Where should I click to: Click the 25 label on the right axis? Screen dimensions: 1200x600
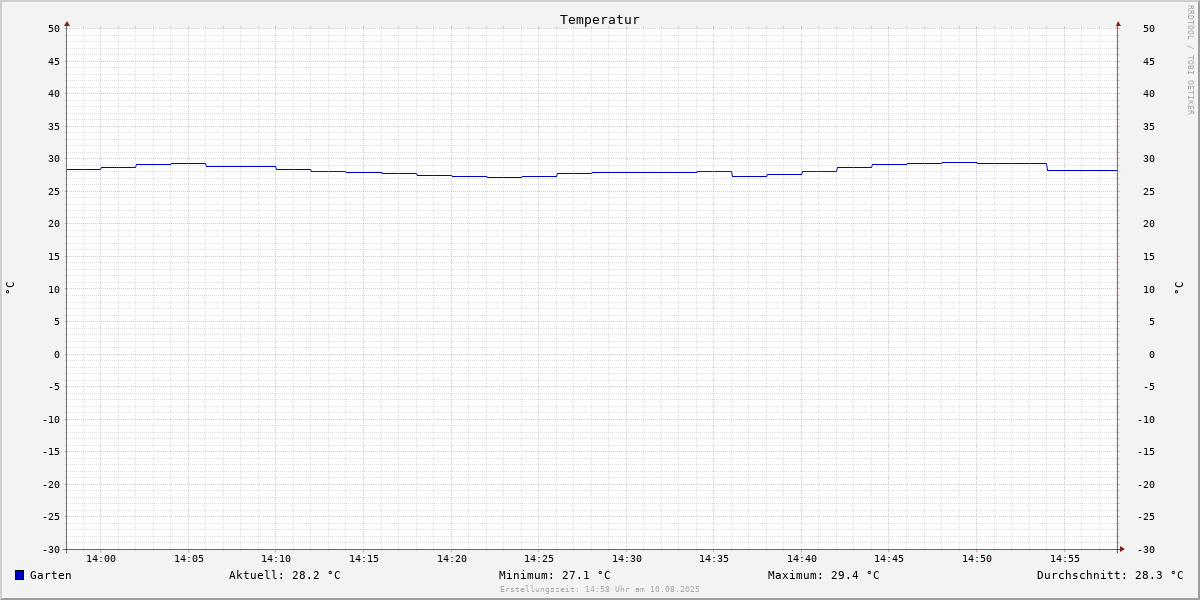[x=1149, y=192]
